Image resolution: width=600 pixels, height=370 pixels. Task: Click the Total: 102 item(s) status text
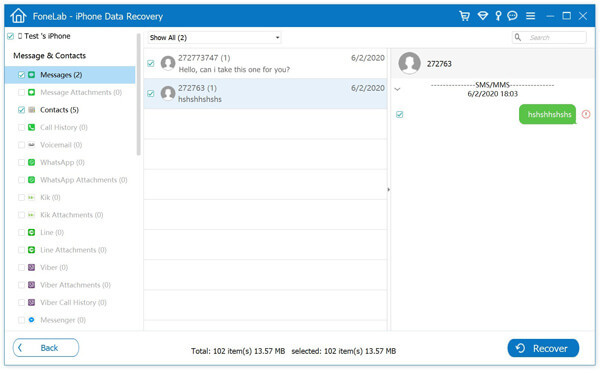pos(238,351)
